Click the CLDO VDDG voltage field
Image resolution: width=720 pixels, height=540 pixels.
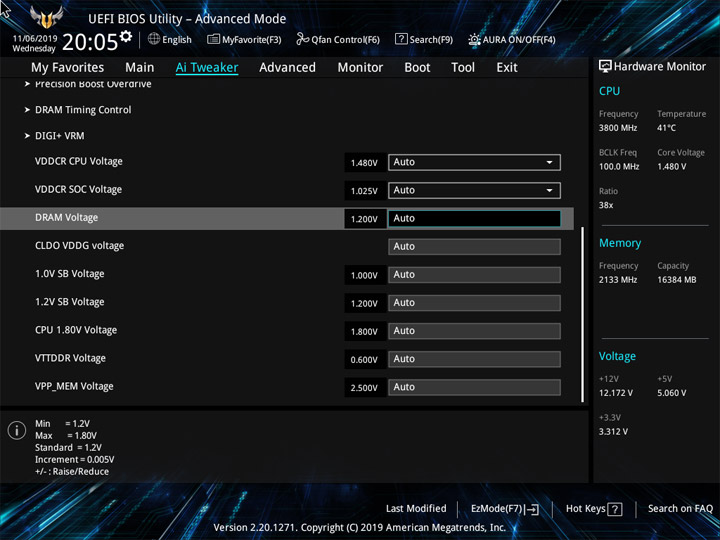[474, 247]
